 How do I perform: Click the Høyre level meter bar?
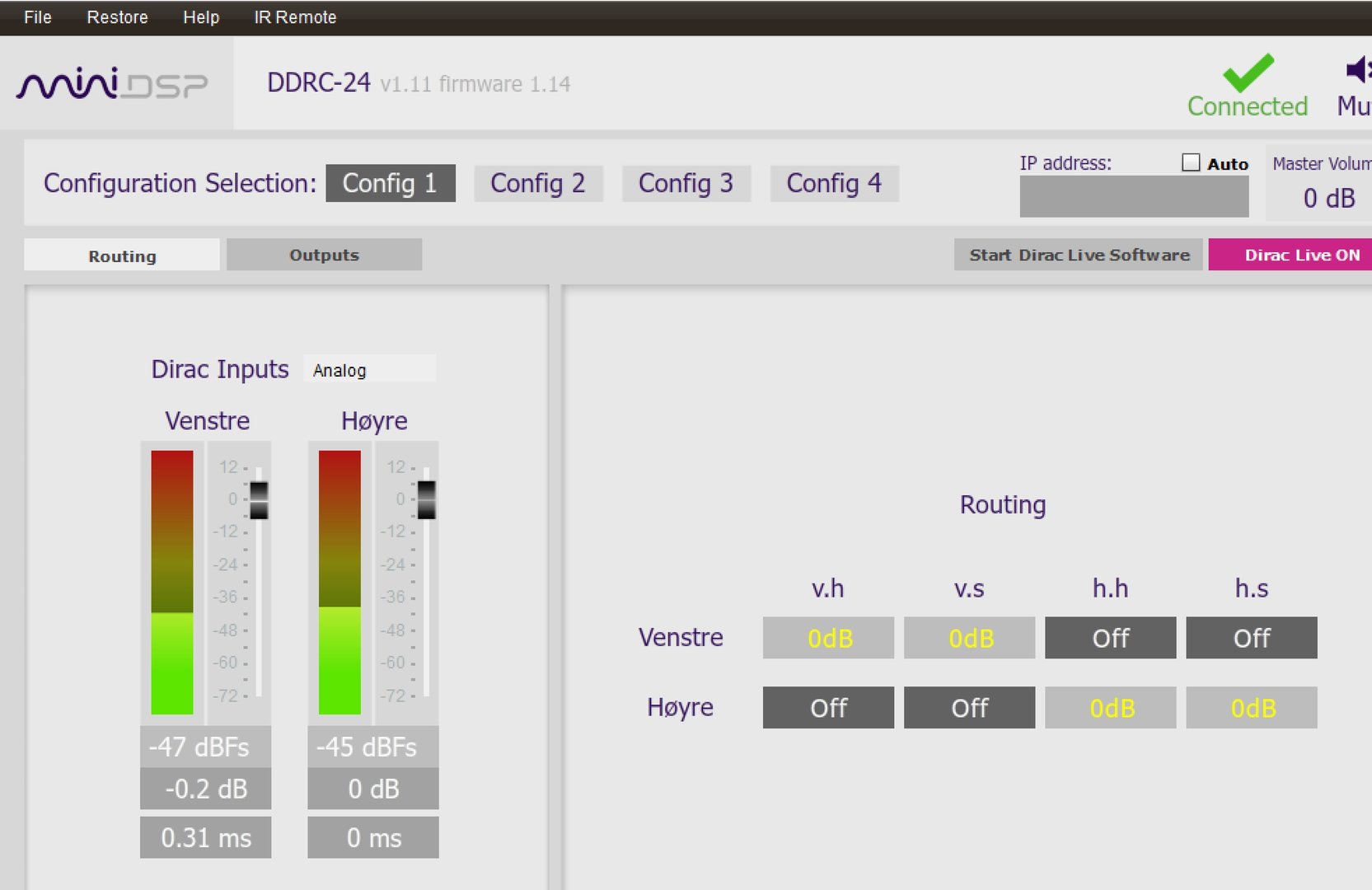click(x=339, y=582)
